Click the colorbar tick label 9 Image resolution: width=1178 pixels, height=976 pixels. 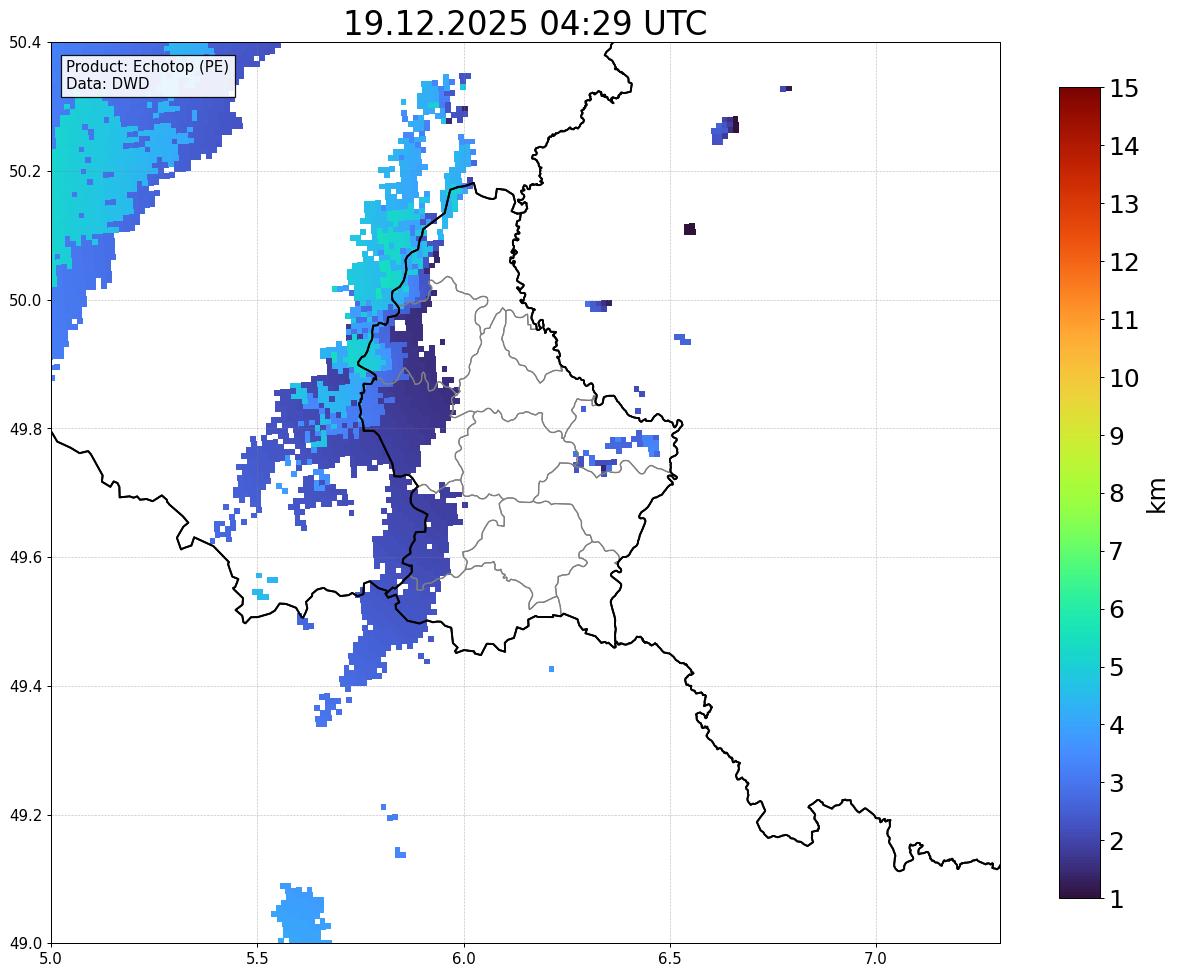click(x=1117, y=436)
